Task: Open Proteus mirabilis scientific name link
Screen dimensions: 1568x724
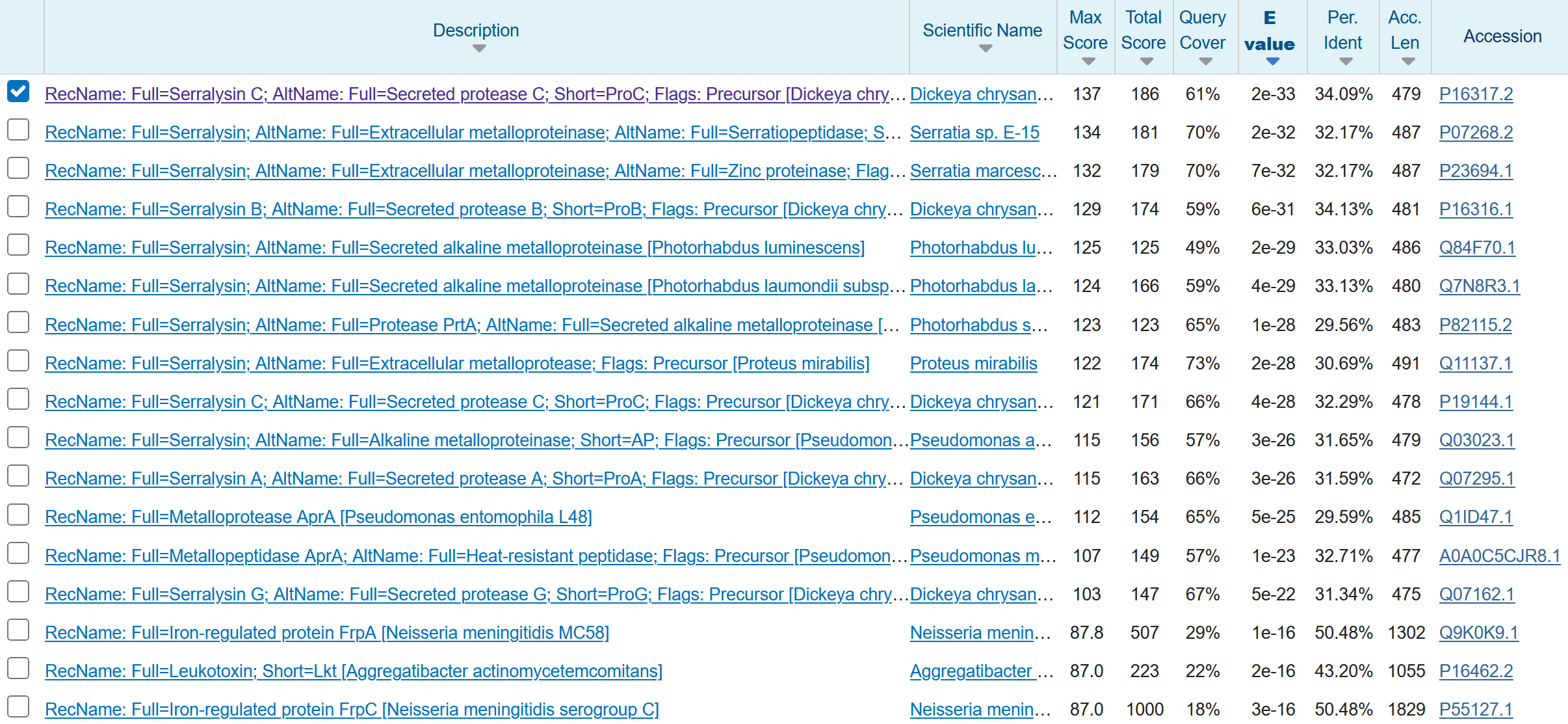Action: pyautogui.click(x=973, y=364)
